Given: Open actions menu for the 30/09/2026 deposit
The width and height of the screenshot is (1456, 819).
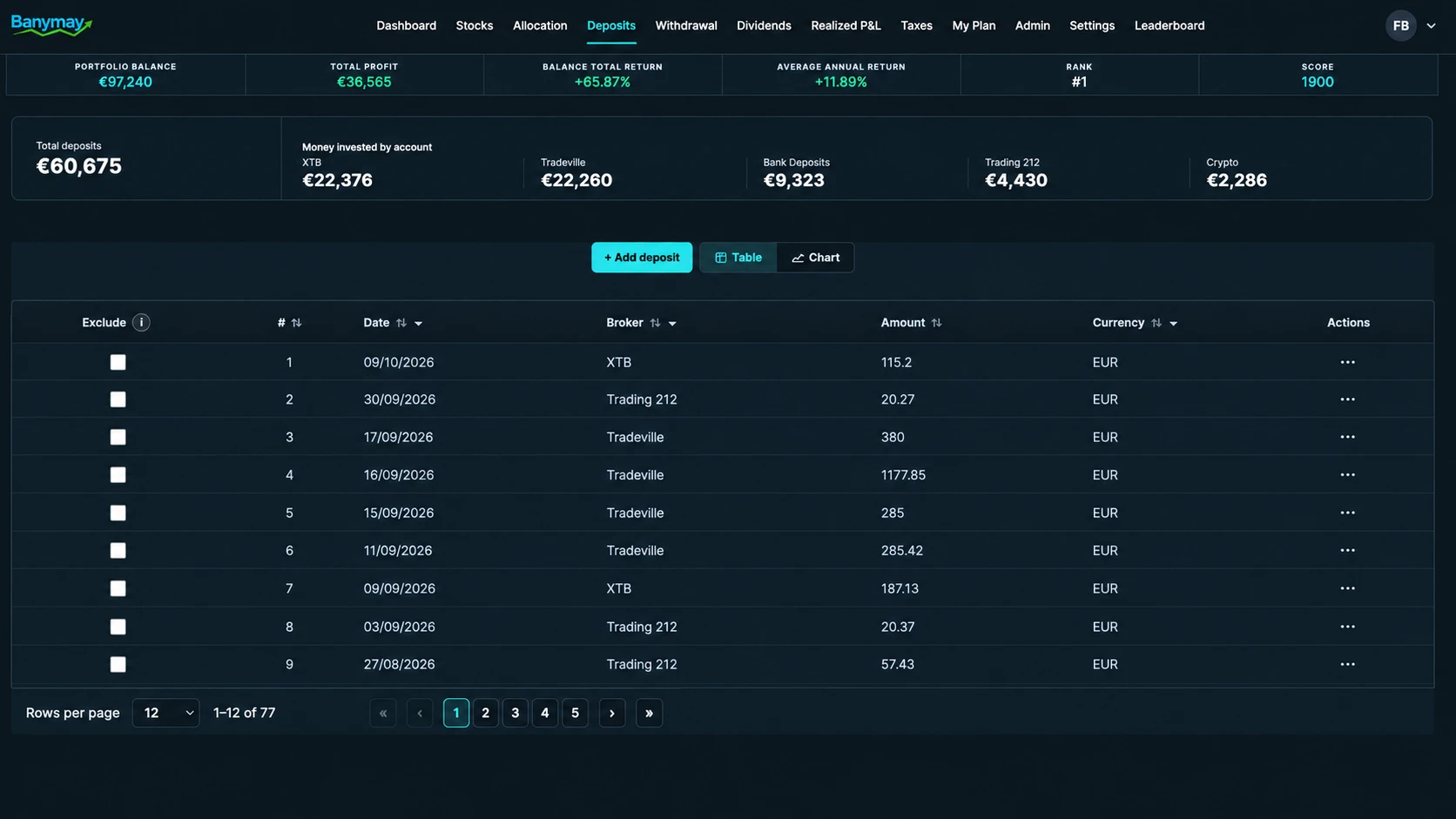Looking at the screenshot, I should pyautogui.click(x=1347, y=399).
